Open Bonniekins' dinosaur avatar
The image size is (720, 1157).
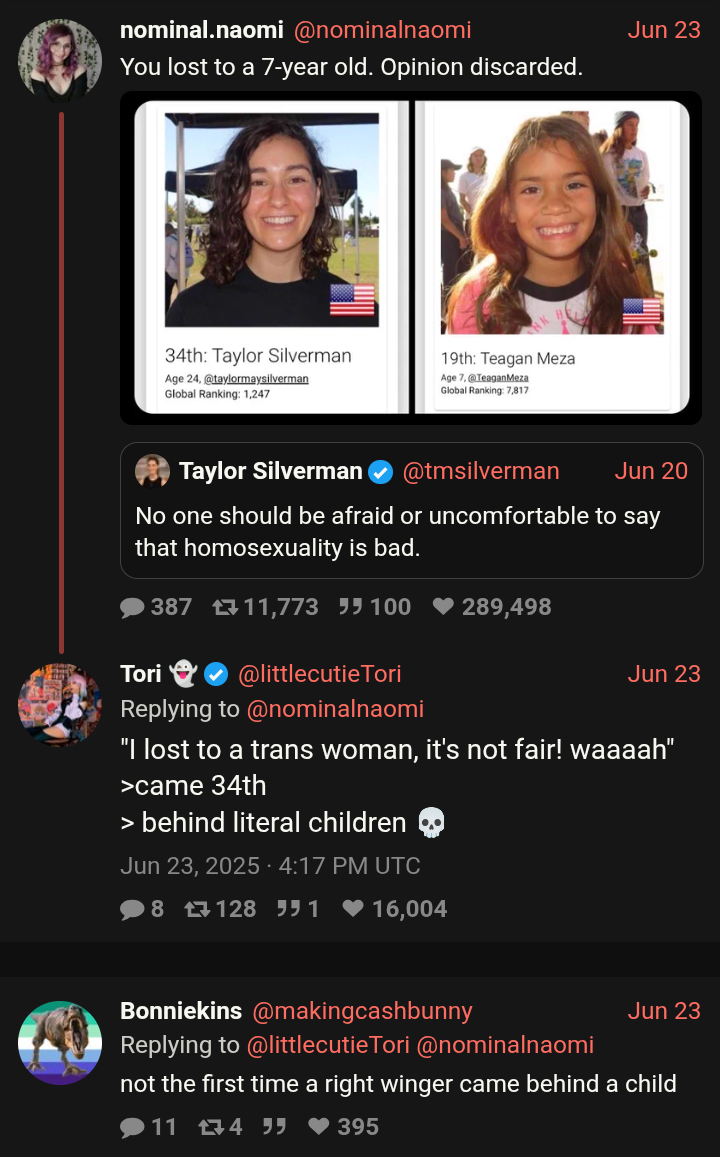point(60,1042)
